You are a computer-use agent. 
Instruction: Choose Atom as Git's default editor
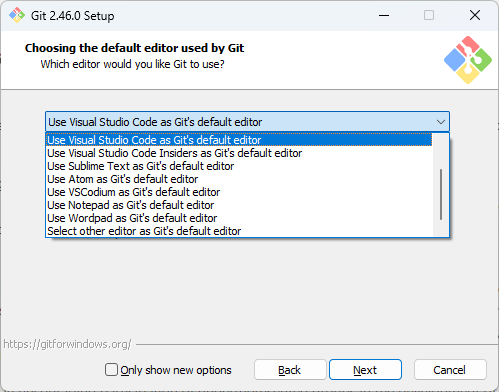(239, 179)
